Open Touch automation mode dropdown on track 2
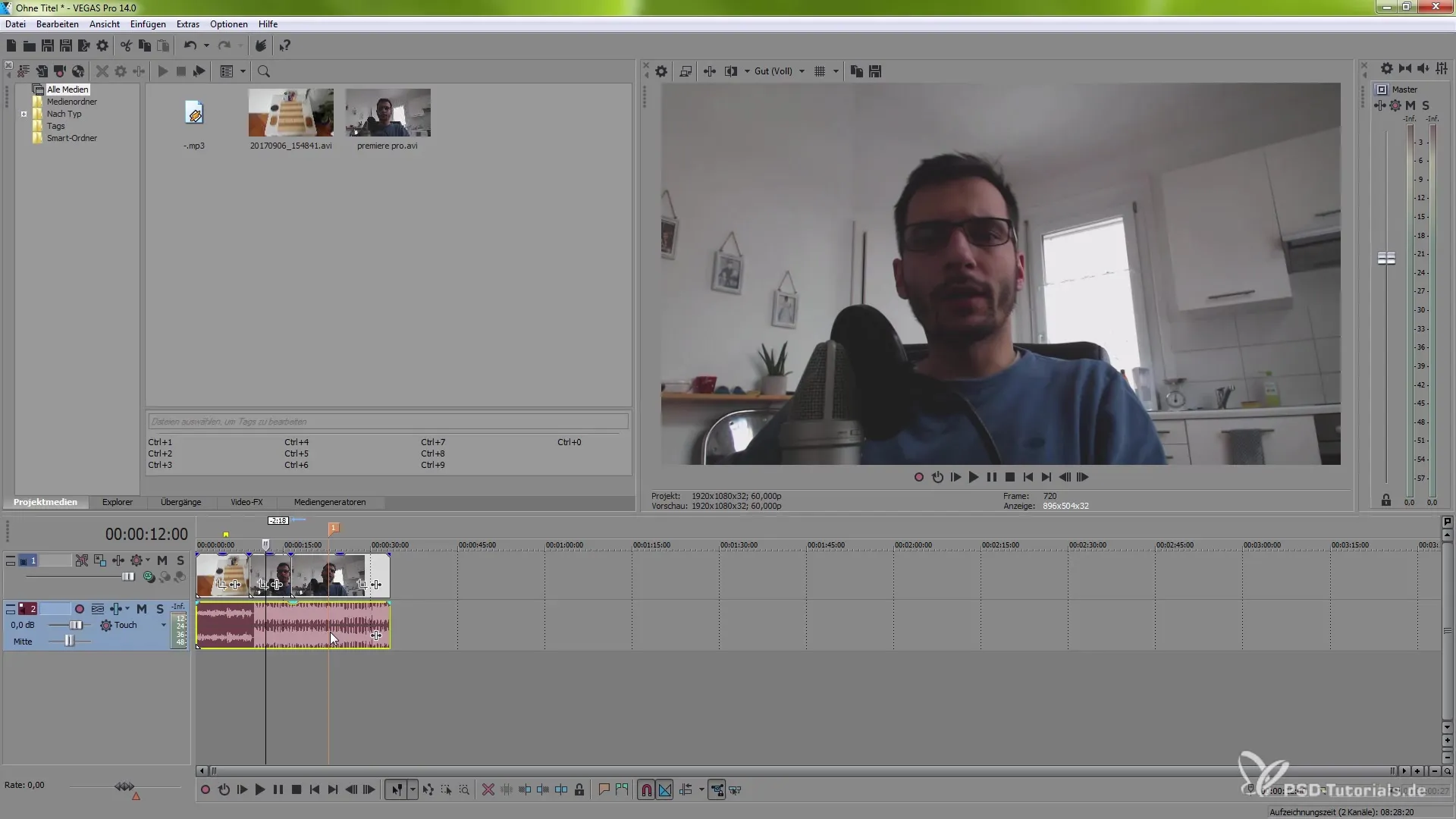Viewport: 1456px width, 819px height. (x=163, y=626)
